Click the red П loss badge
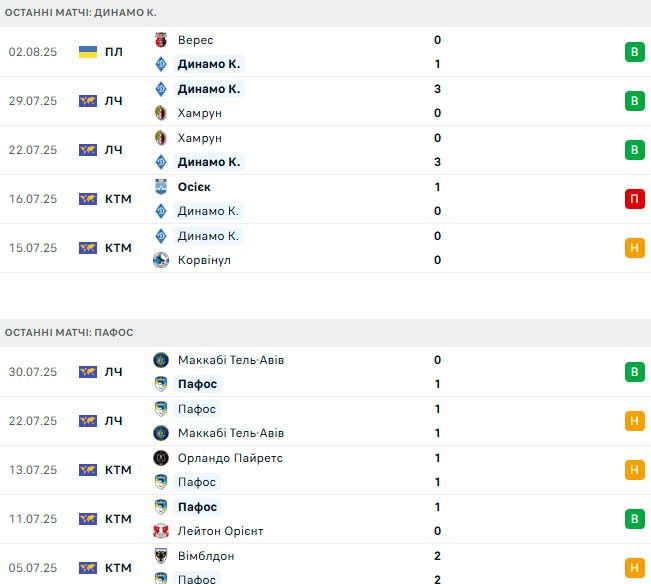The height and width of the screenshot is (584, 651). (x=634, y=199)
